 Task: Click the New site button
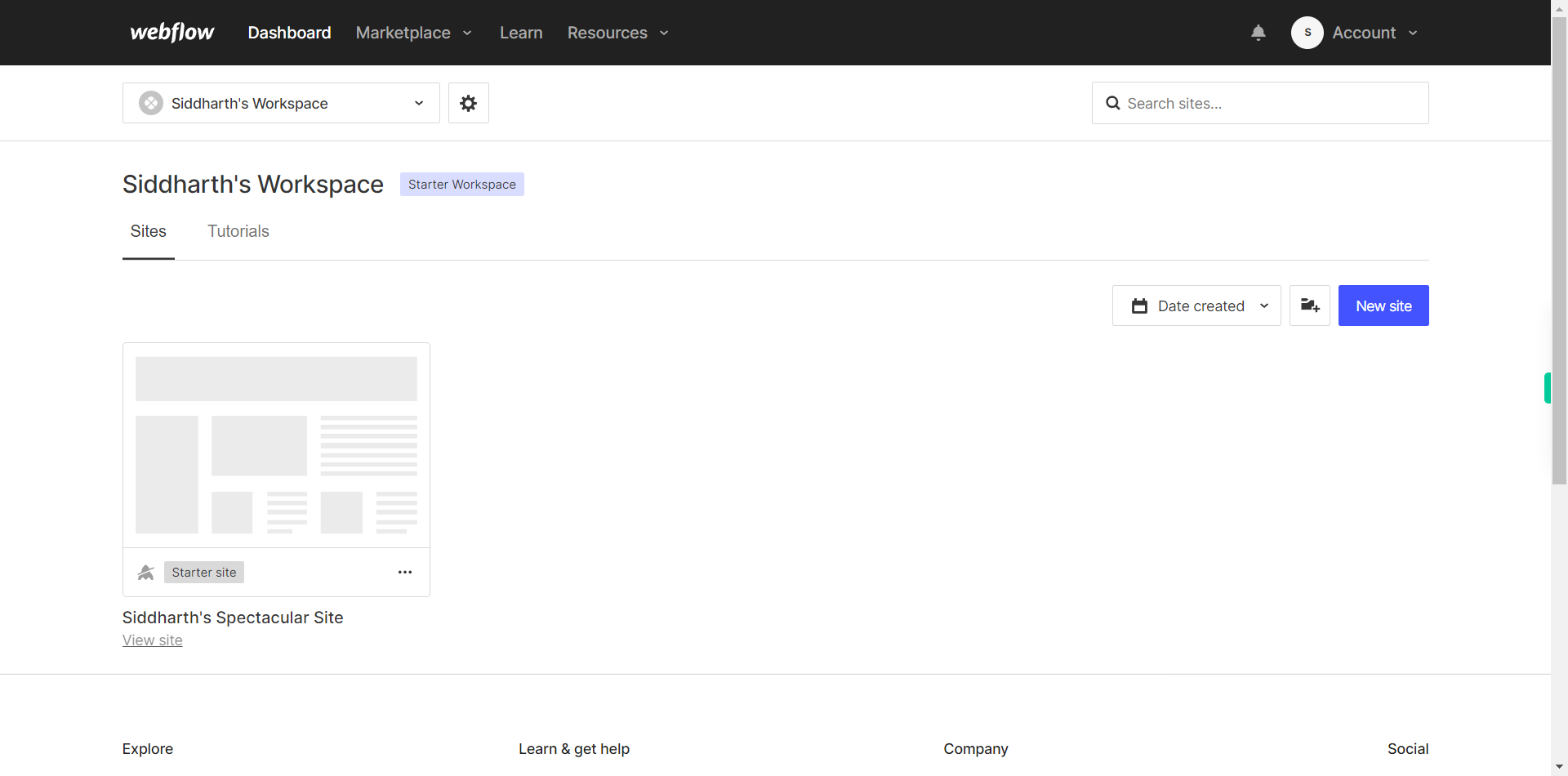click(x=1383, y=305)
